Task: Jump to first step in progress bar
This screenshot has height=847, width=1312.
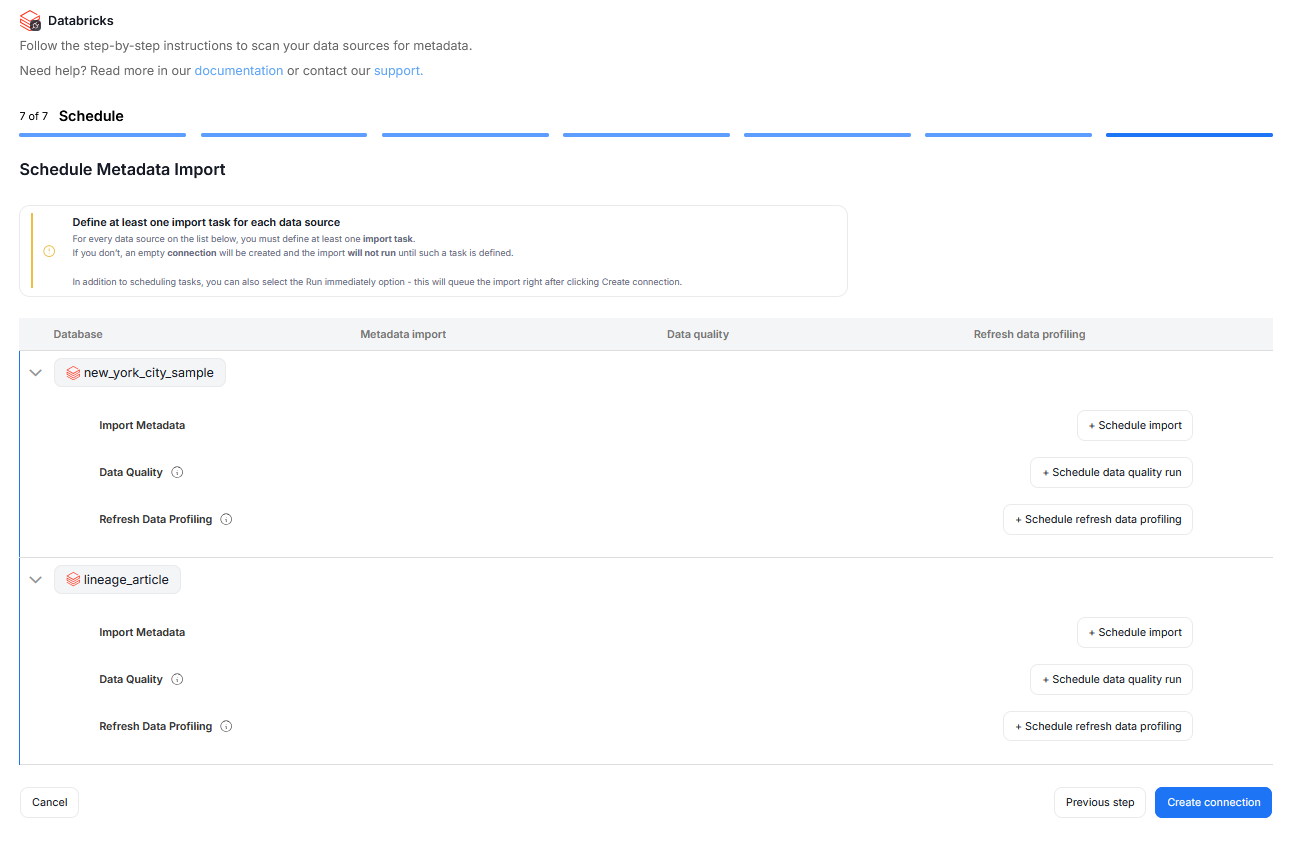Action: [x=102, y=134]
